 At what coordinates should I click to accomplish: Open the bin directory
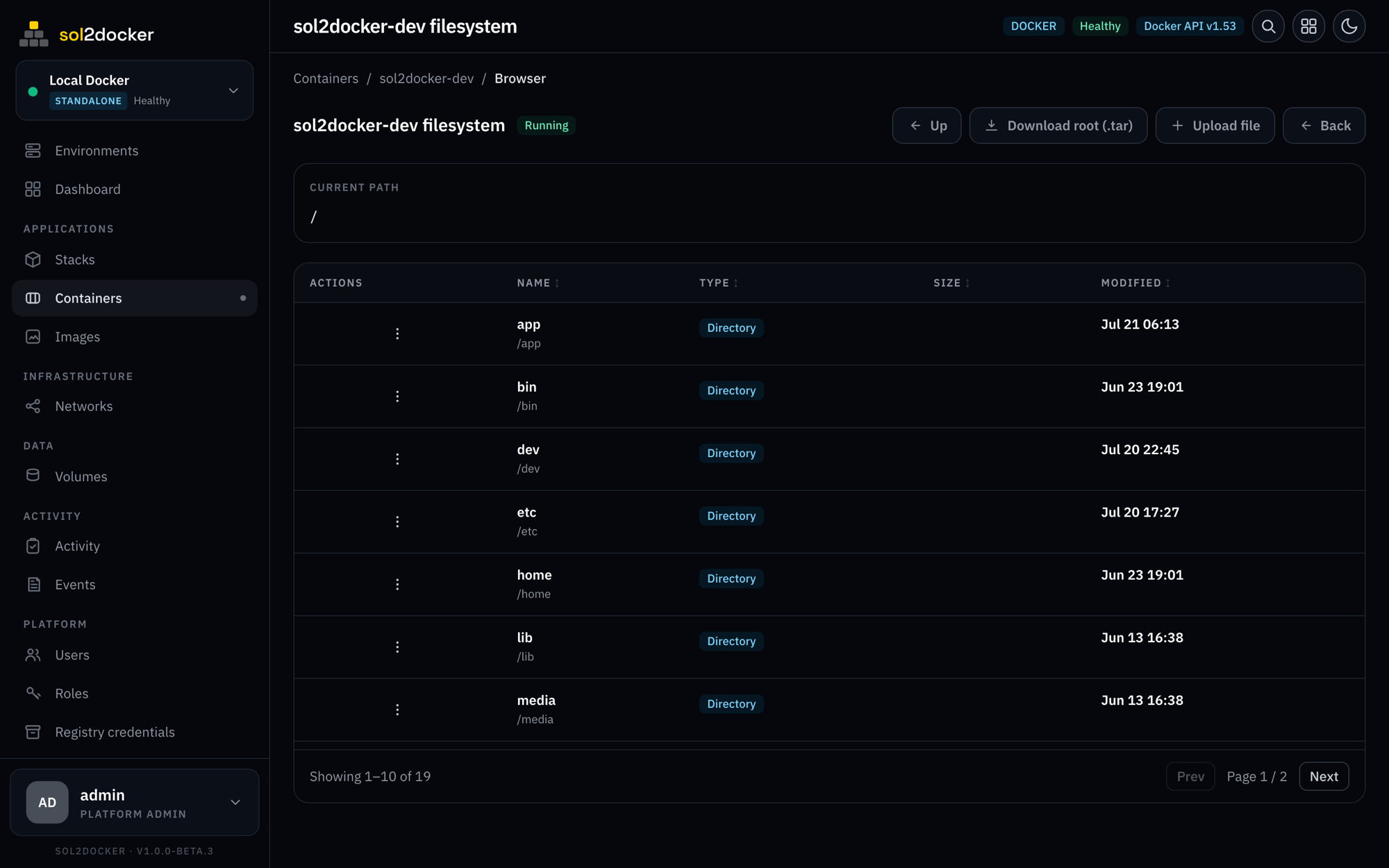[x=526, y=387]
